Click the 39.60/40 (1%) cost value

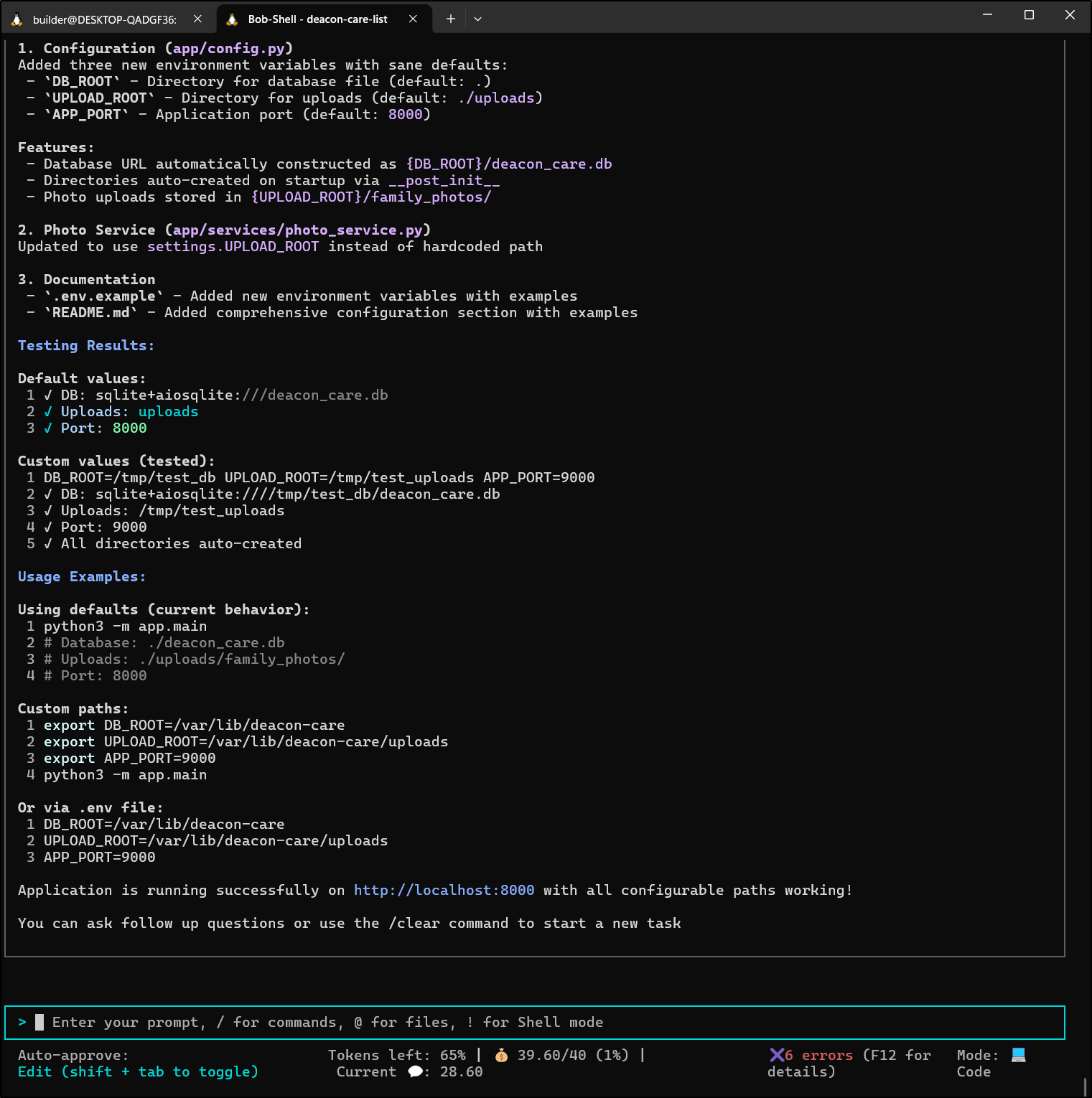[x=573, y=1055]
